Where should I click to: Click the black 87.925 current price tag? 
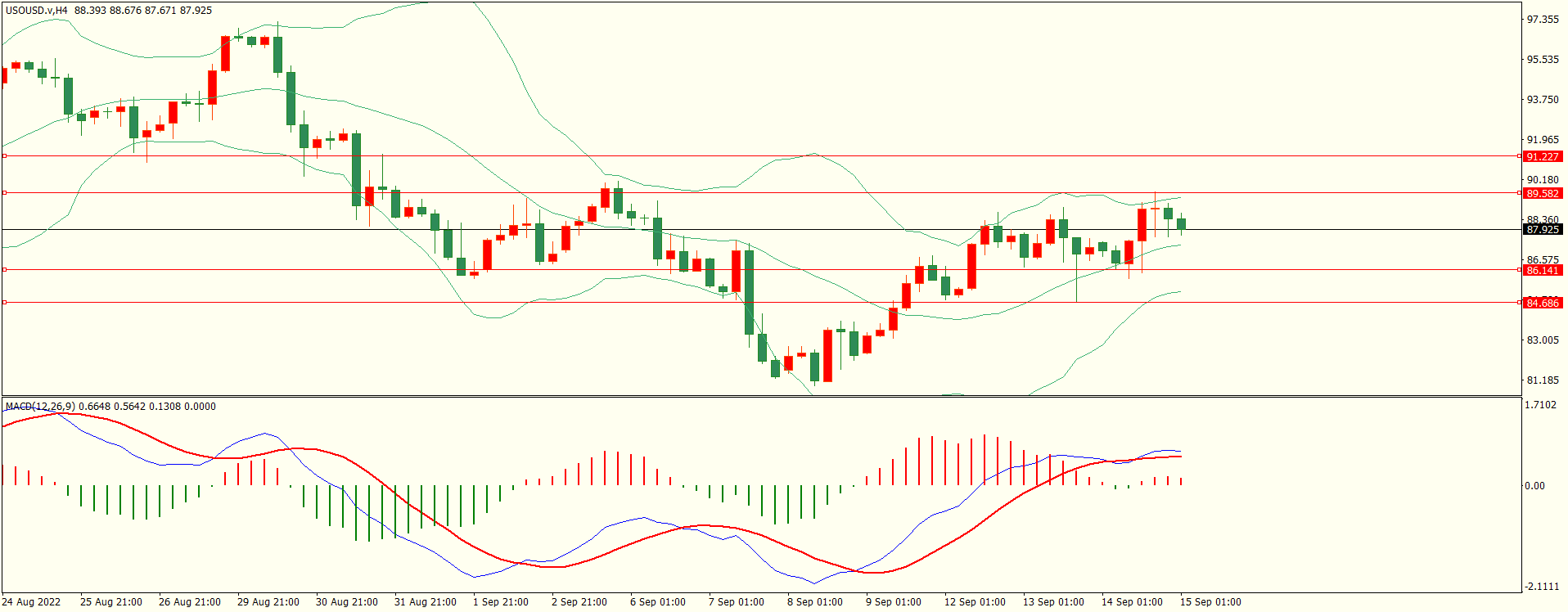click(1542, 230)
